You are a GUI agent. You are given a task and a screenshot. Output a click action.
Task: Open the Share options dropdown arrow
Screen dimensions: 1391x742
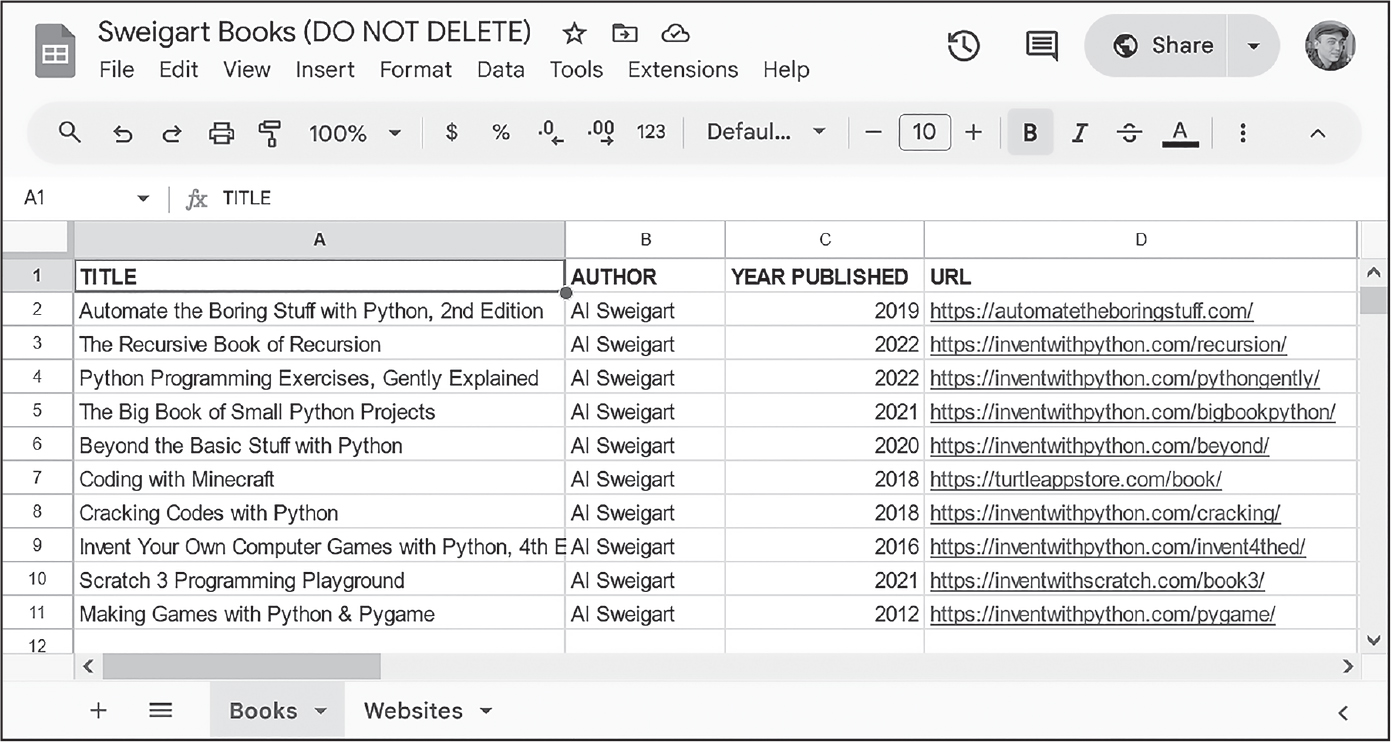pyautogui.click(x=1253, y=46)
